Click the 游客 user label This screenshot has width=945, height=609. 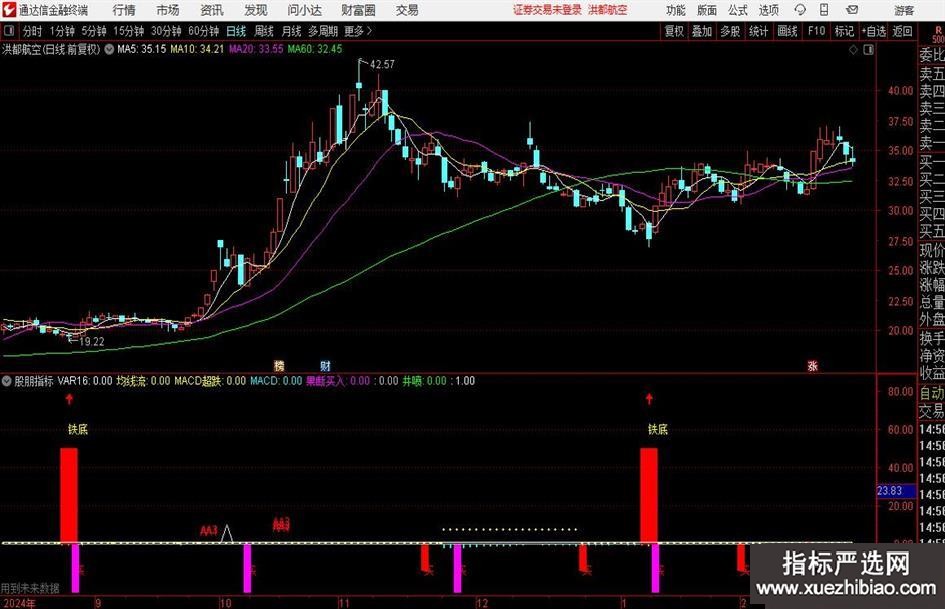coord(904,10)
